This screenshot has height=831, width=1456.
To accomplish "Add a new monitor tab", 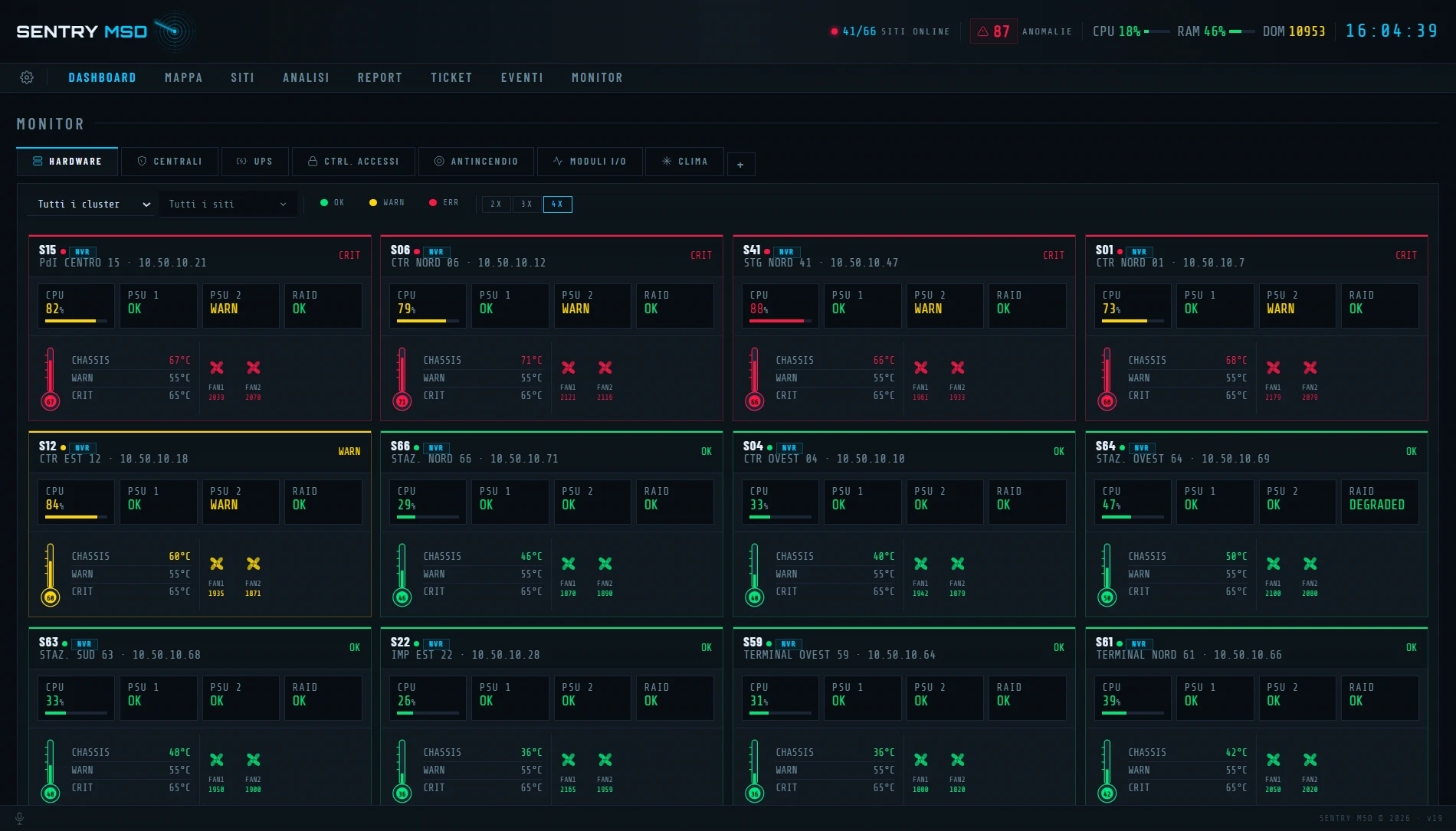I will tap(740, 165).
